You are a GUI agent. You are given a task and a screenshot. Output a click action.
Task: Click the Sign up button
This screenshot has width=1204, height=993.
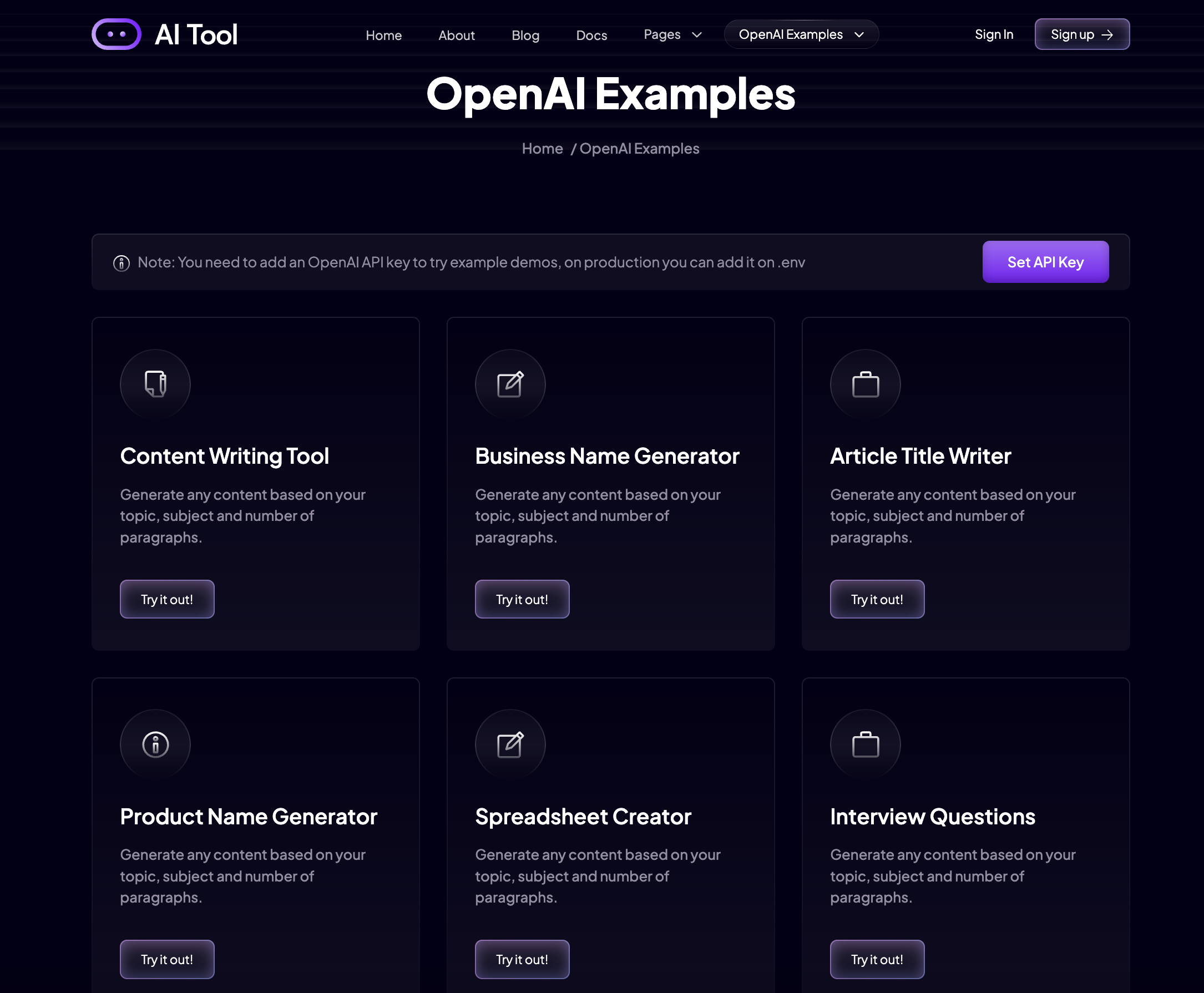click(1081, 34)
